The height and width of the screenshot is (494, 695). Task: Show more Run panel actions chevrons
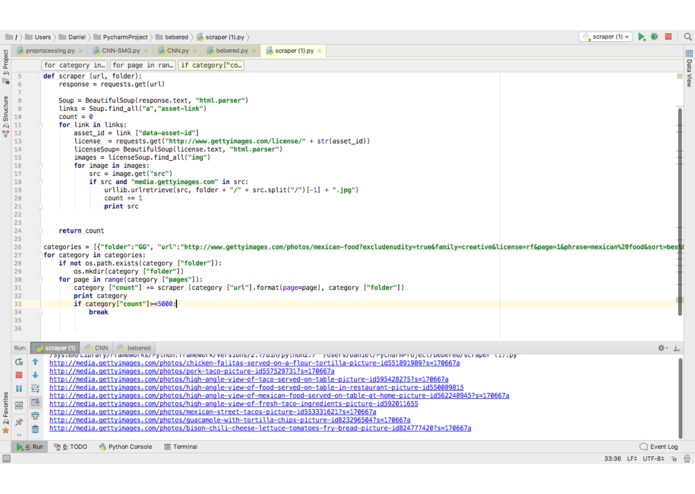pyautogui.click(x=19, y=435)
